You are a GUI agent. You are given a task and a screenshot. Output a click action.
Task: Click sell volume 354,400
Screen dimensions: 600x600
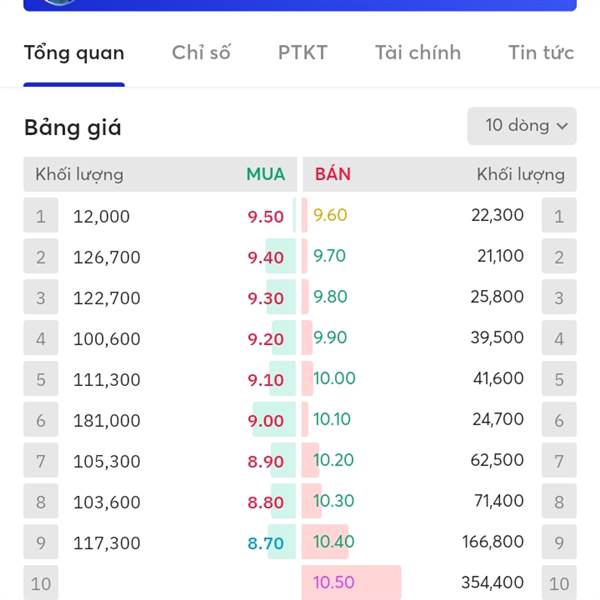point(492,582)
